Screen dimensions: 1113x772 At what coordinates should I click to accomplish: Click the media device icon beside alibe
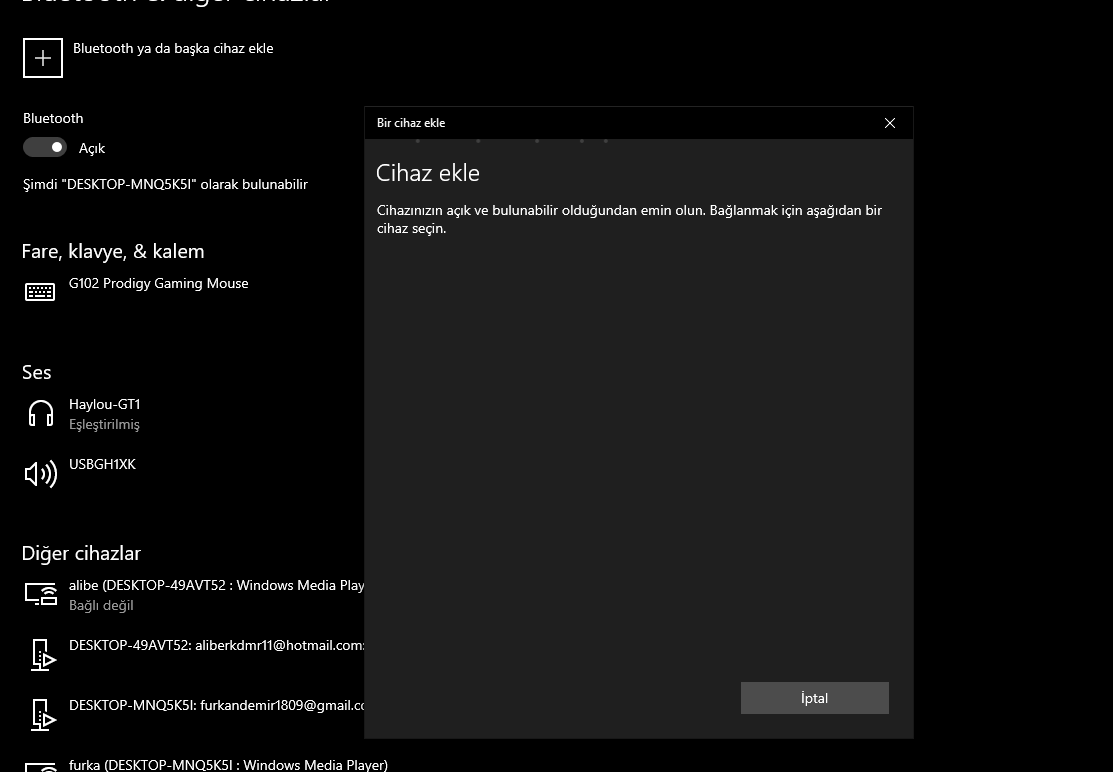click(41, 594)
